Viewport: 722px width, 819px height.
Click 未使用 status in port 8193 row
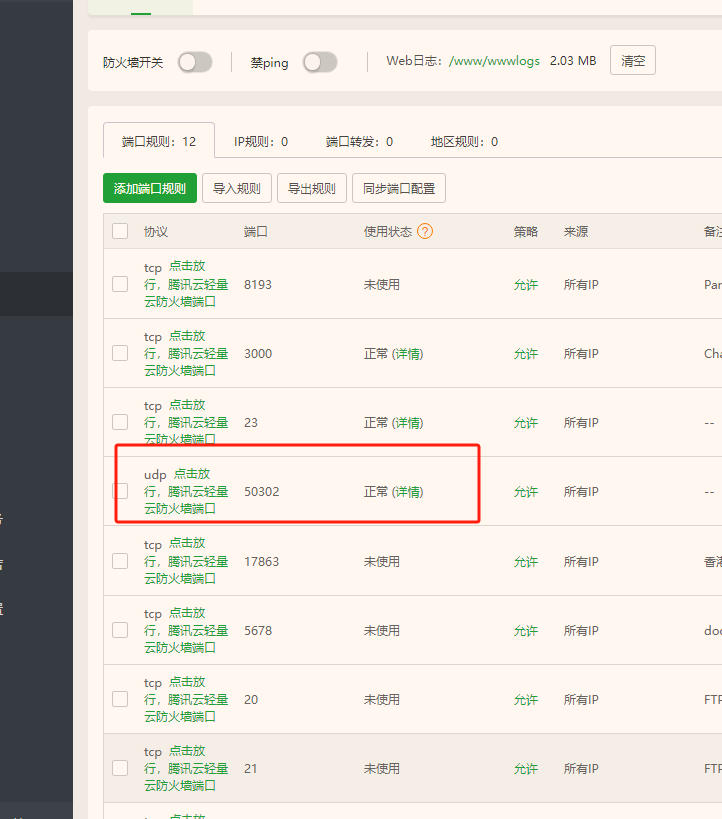point(381,285)
